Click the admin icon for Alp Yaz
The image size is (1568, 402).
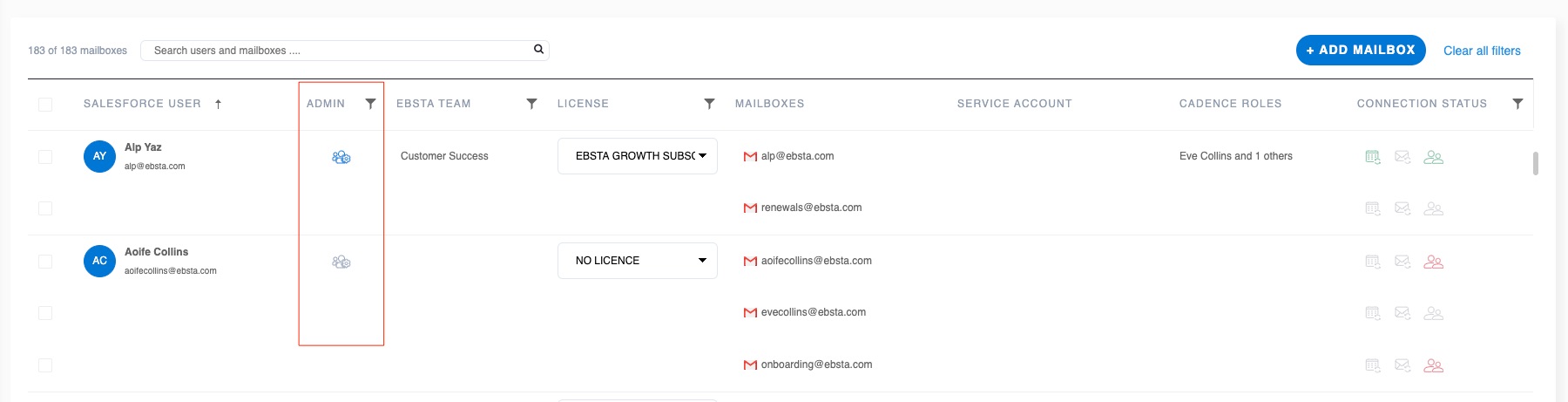coord(341,158)
